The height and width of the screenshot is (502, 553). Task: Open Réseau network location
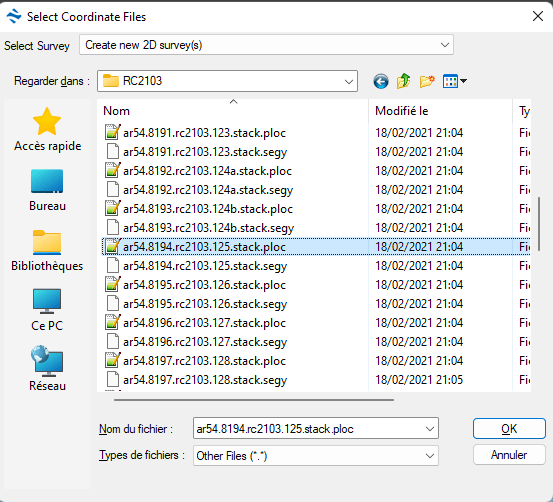coord(47,368)
